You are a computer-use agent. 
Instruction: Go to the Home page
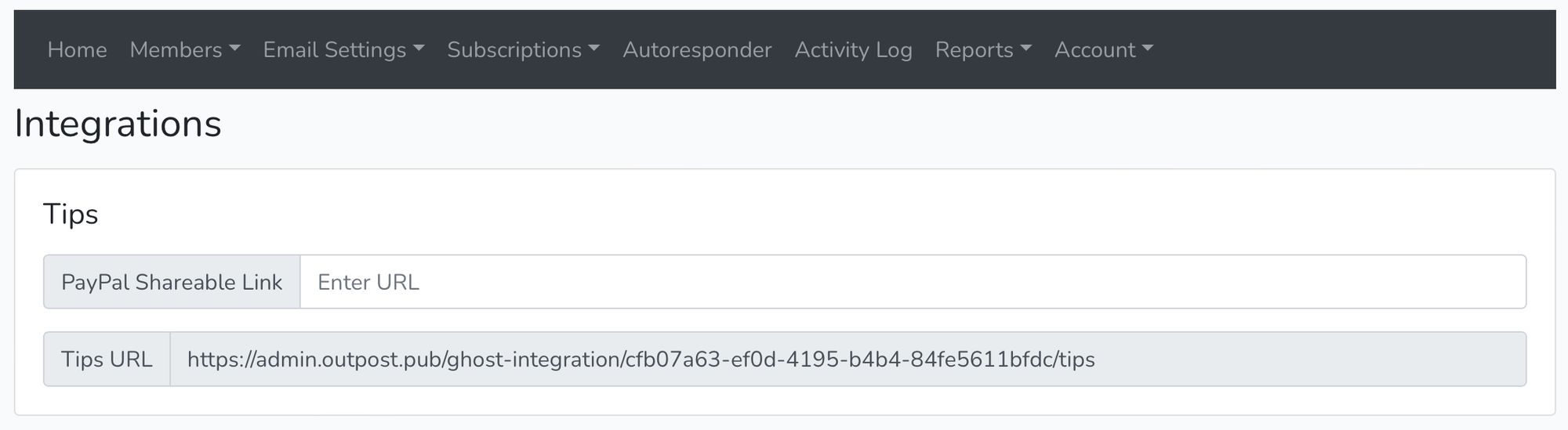[x=77, y=49]
